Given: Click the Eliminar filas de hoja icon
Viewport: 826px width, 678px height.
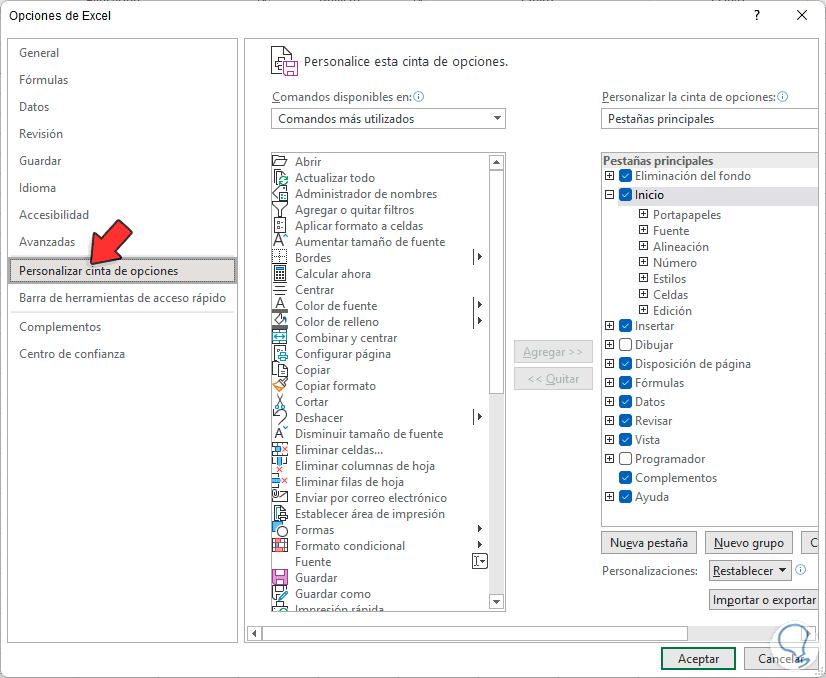Looking at the screenshot, I should pos(280,482).
